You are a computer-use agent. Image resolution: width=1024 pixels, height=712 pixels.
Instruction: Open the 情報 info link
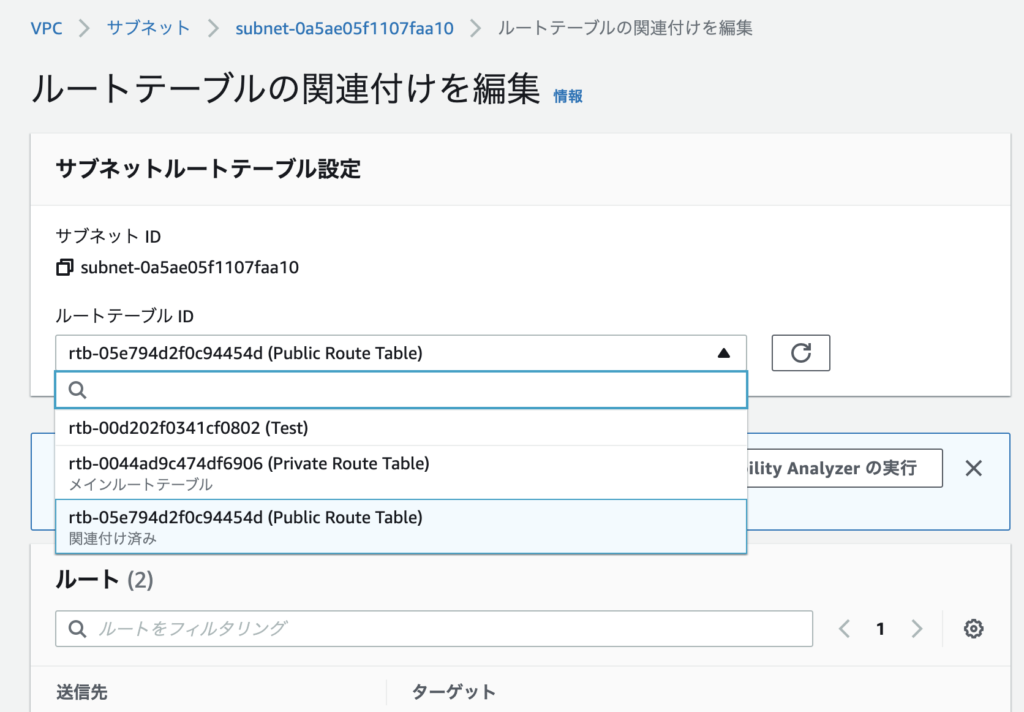[568, 96]
